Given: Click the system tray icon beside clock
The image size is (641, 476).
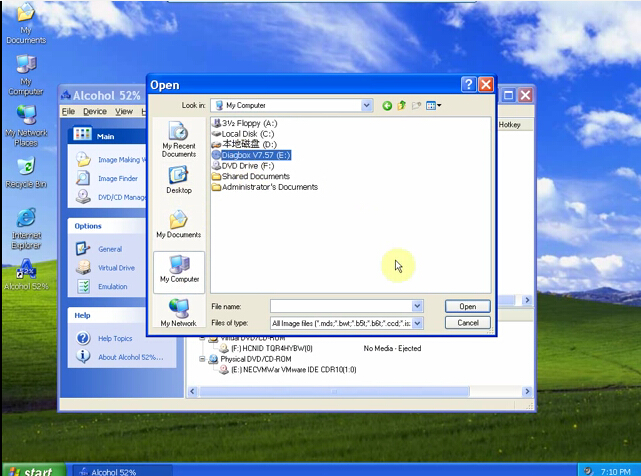Looking at the screenshot, I should (588, 471).
